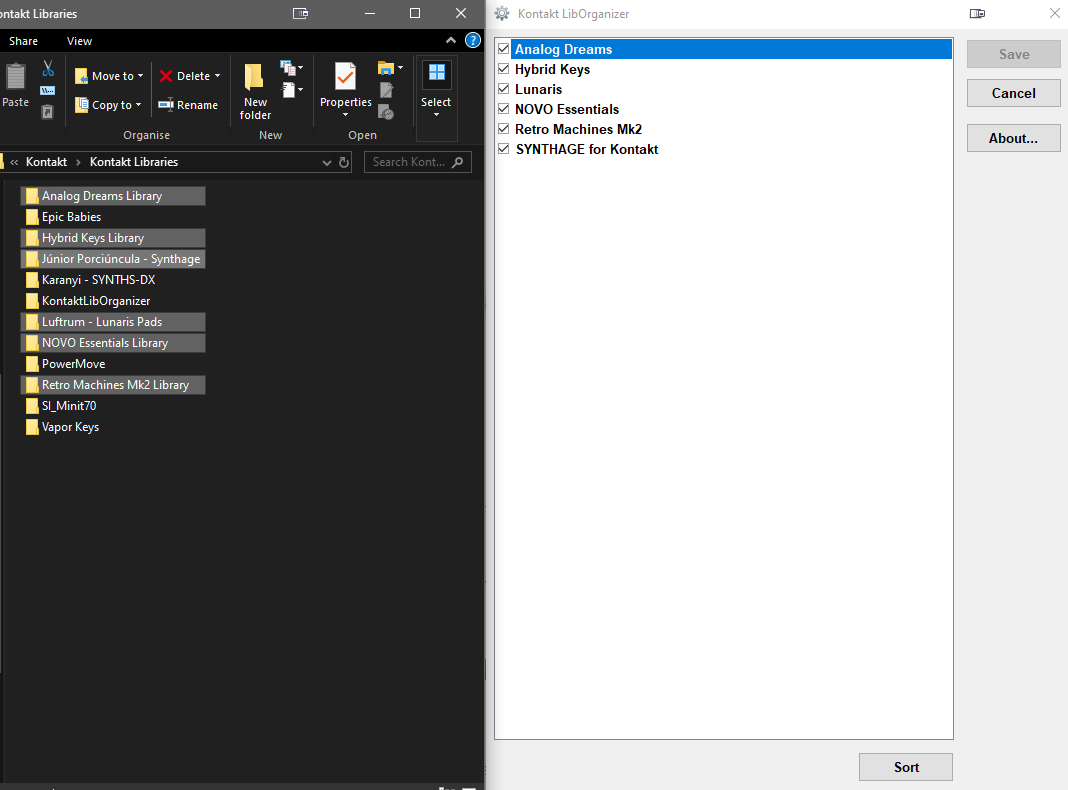Click LibOrganizer title bar display icon
The image size is (1068, 790).
coord(977,13)
